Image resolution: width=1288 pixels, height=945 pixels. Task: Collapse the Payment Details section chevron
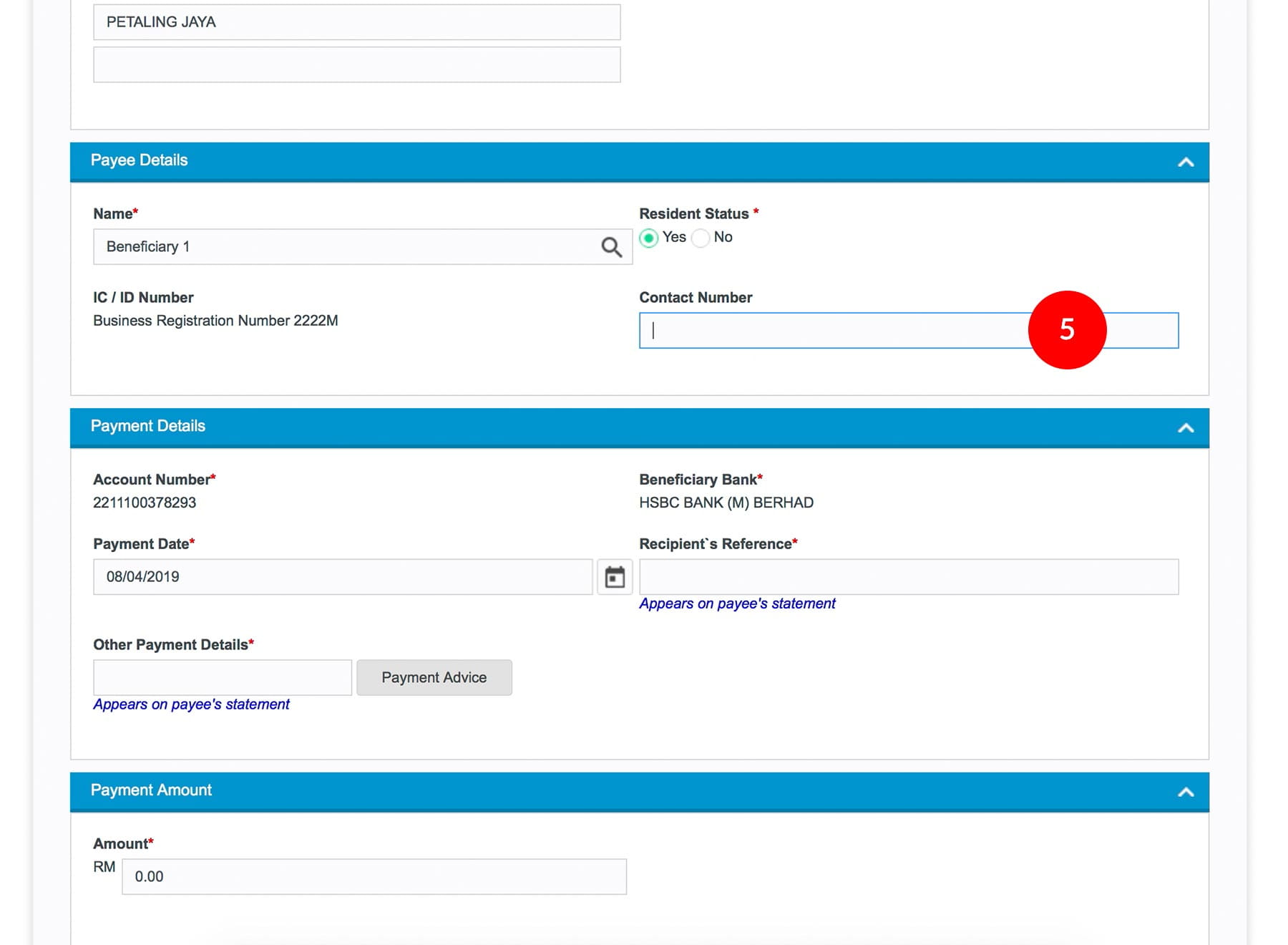1185,427
